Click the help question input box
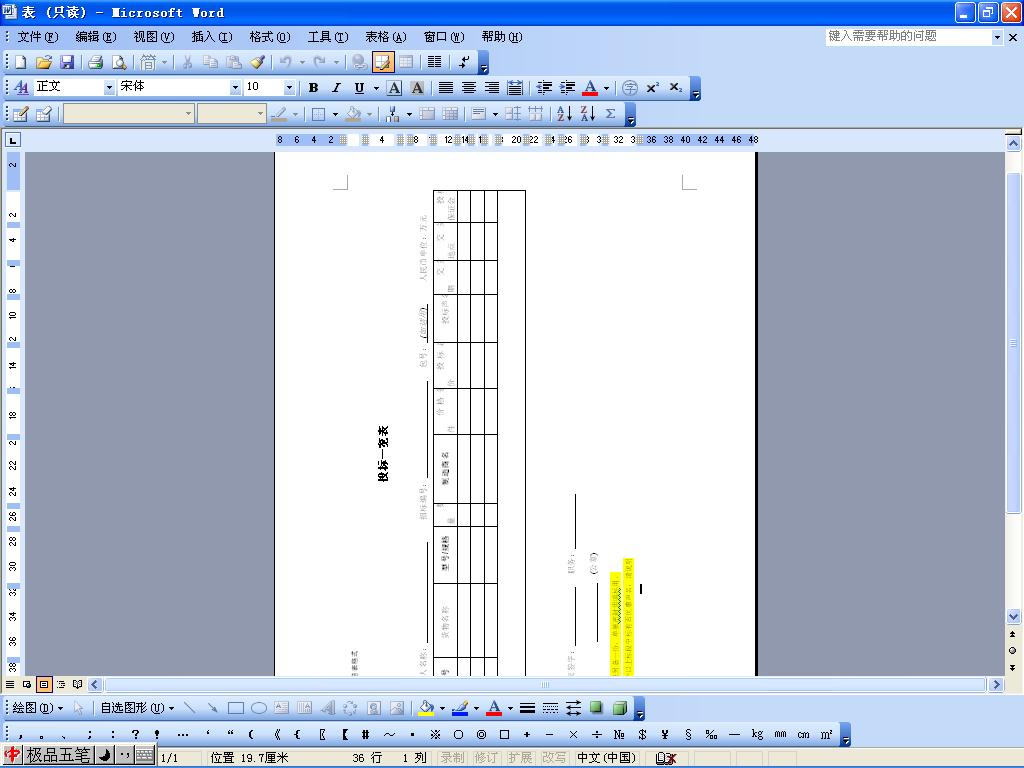The height and width of the screenshot is (768, 1024). (x=908, y=37)
